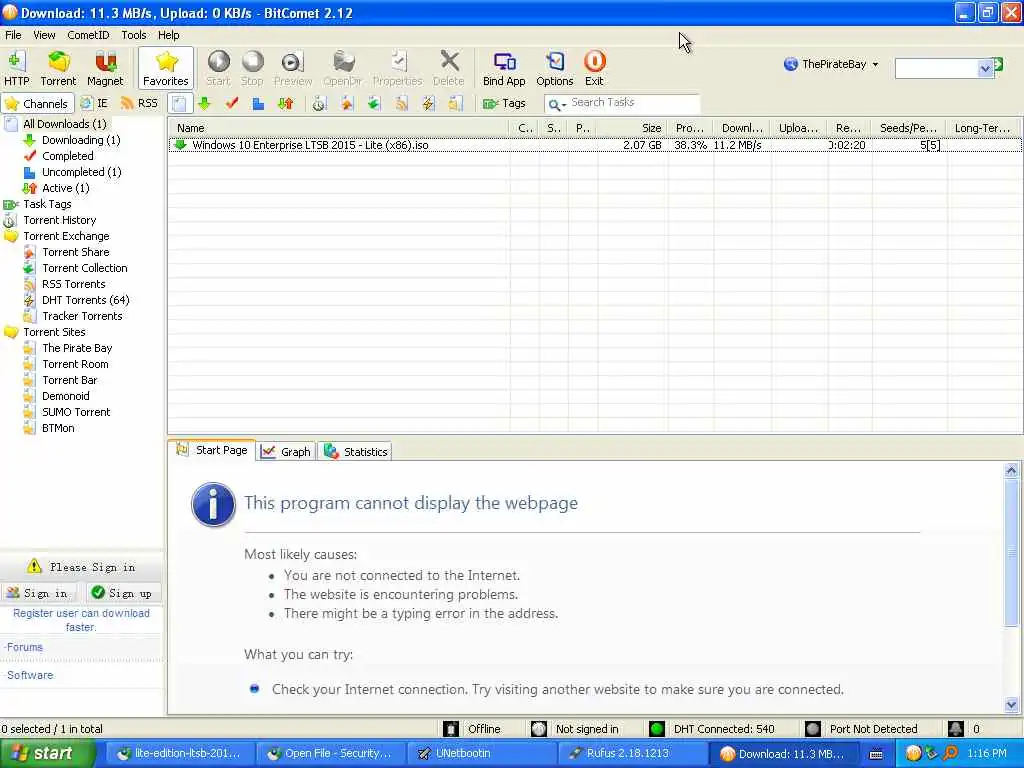Sort list by Name column header
1024x768 pixels.
pyautogui.click(x=338, y=128)
